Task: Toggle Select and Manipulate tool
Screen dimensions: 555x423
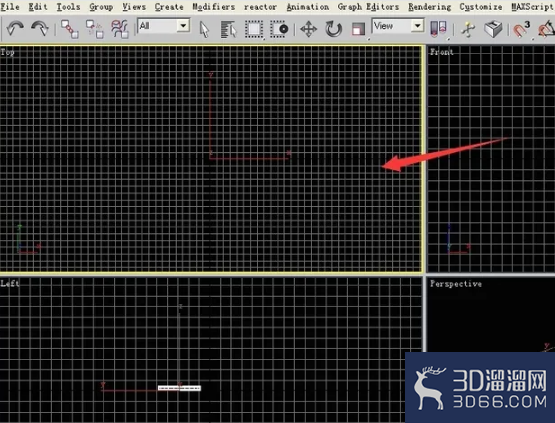Action: point(468,29)
